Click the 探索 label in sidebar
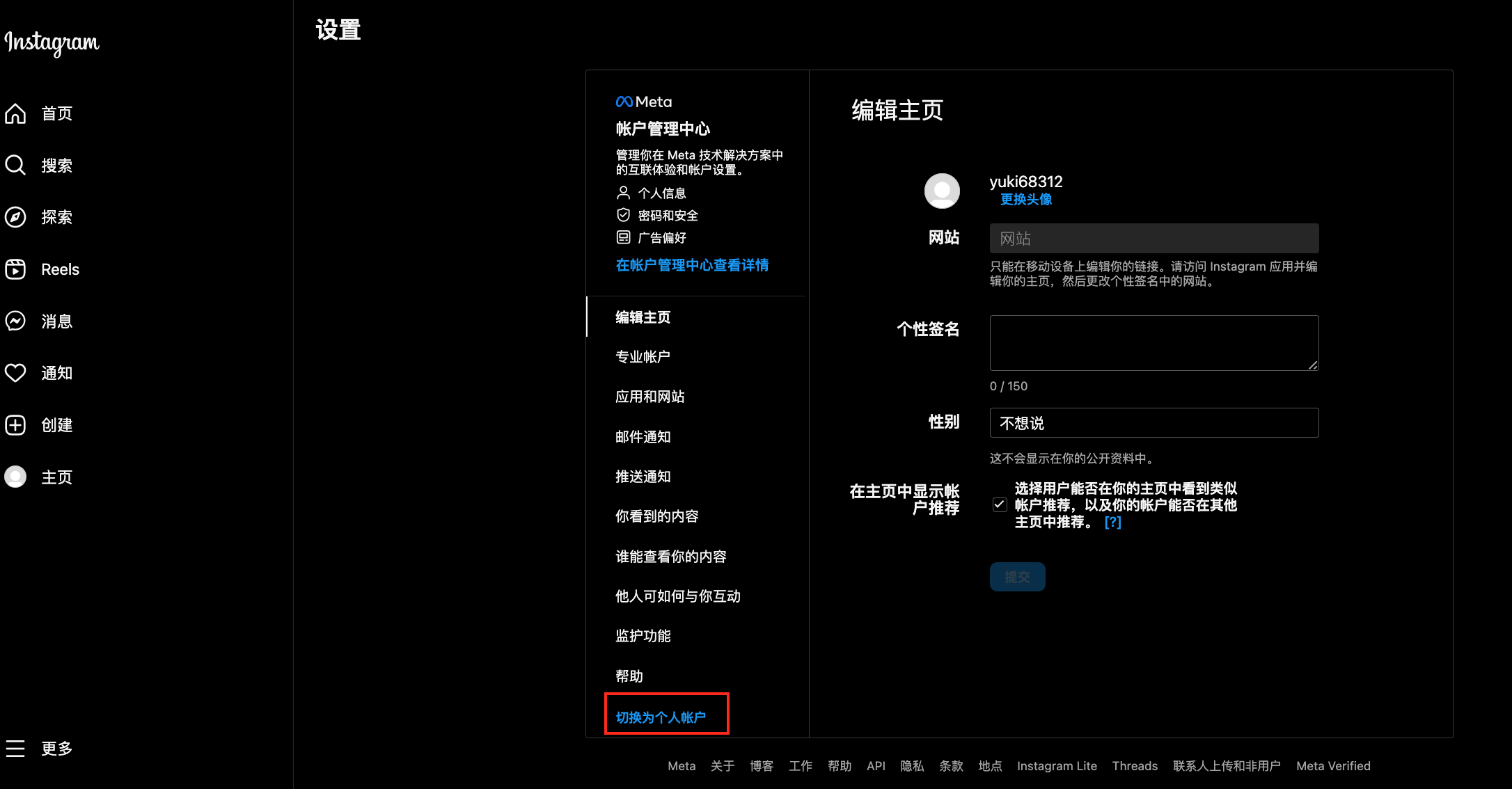Image resolution: width=1512 pixels, height=789 pixels. [x=57, y=217]
